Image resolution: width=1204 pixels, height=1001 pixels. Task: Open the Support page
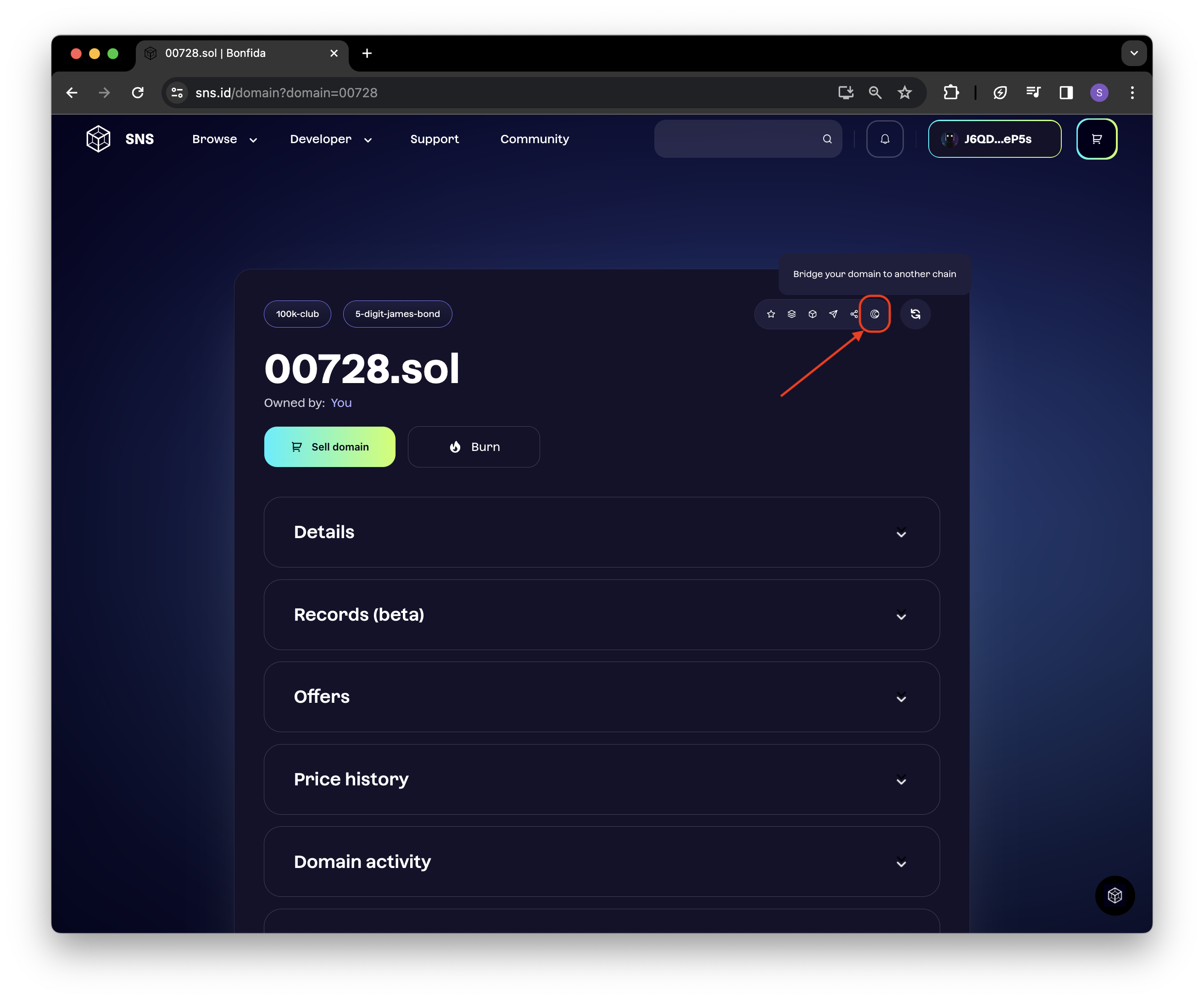pos(435,139)
